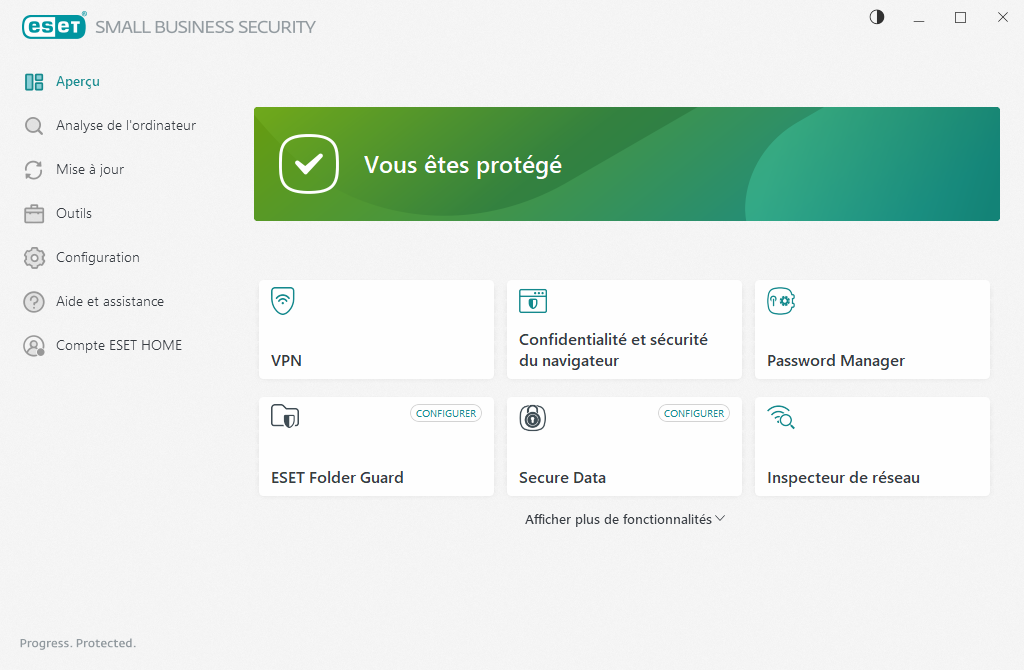Expand Afficher plus de fonctionnalités
The width and height of the screenshot is (1024, 670).
(624, 519)
